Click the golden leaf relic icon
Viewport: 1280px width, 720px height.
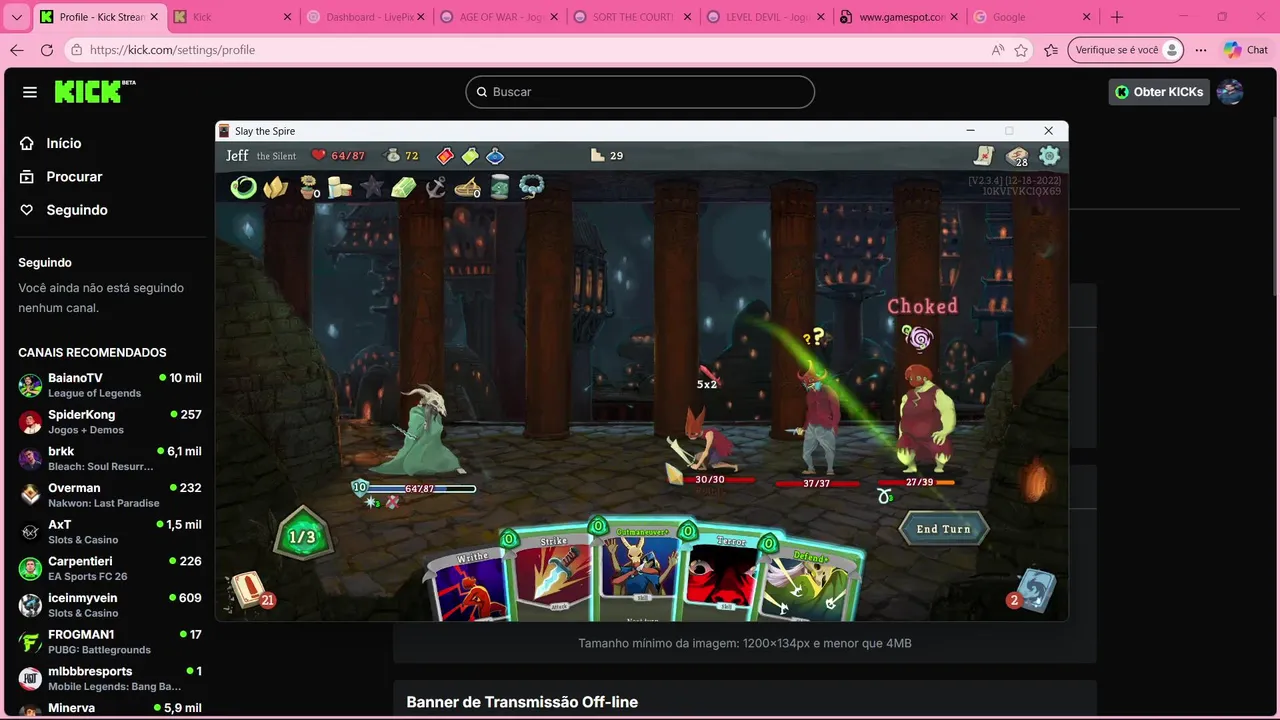(276, 187)
